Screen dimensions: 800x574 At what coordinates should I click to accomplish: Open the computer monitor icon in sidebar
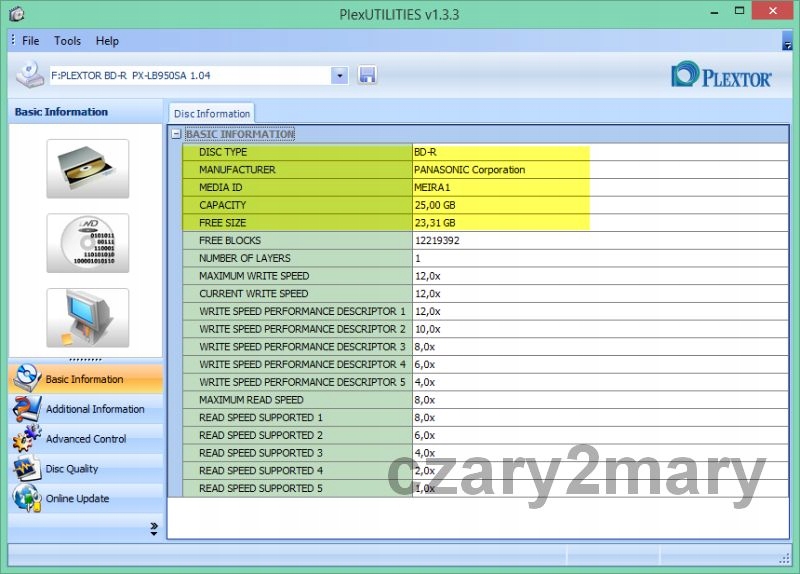coord(87,318)
